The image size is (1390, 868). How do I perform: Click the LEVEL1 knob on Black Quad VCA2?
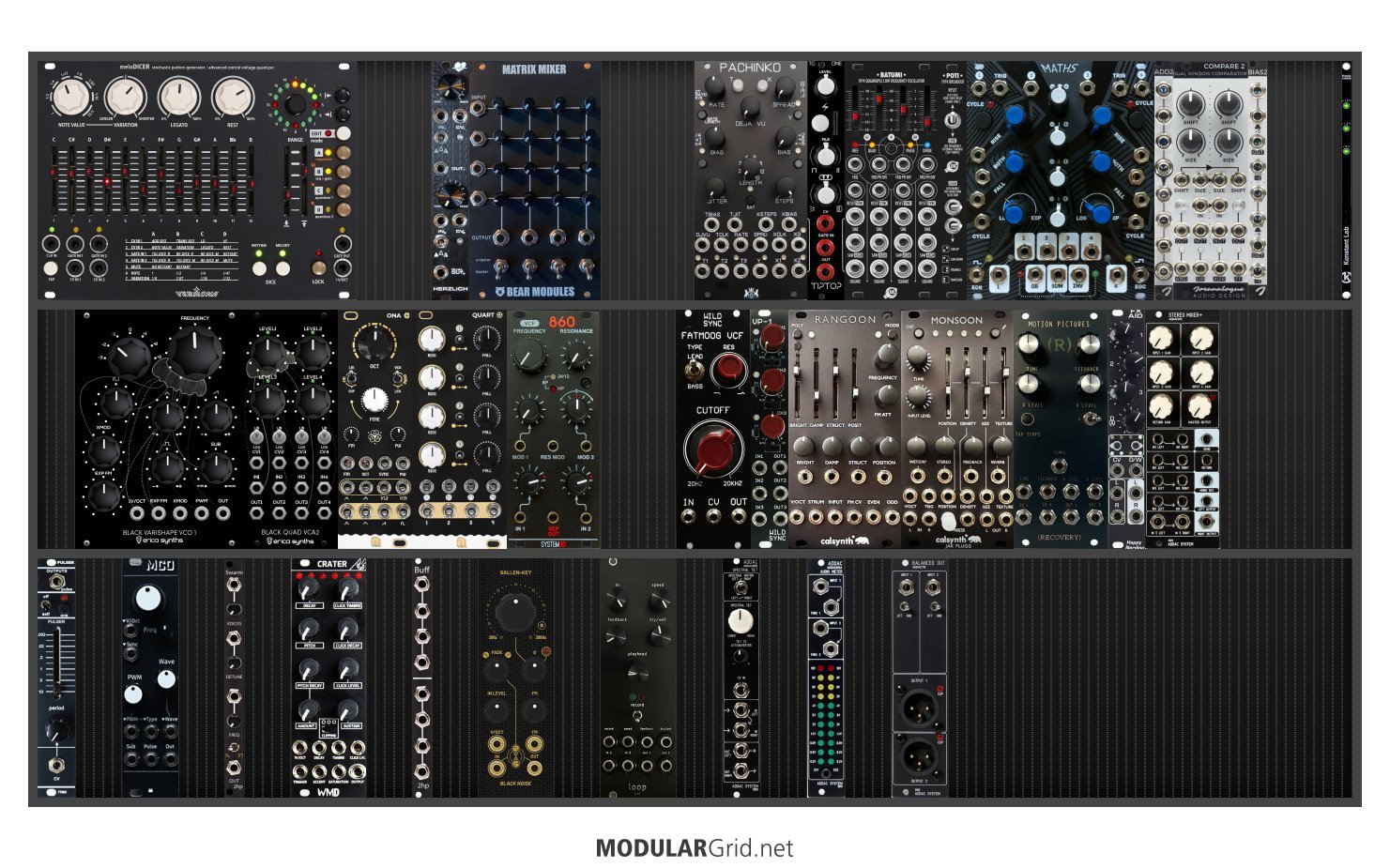point(267,354)
